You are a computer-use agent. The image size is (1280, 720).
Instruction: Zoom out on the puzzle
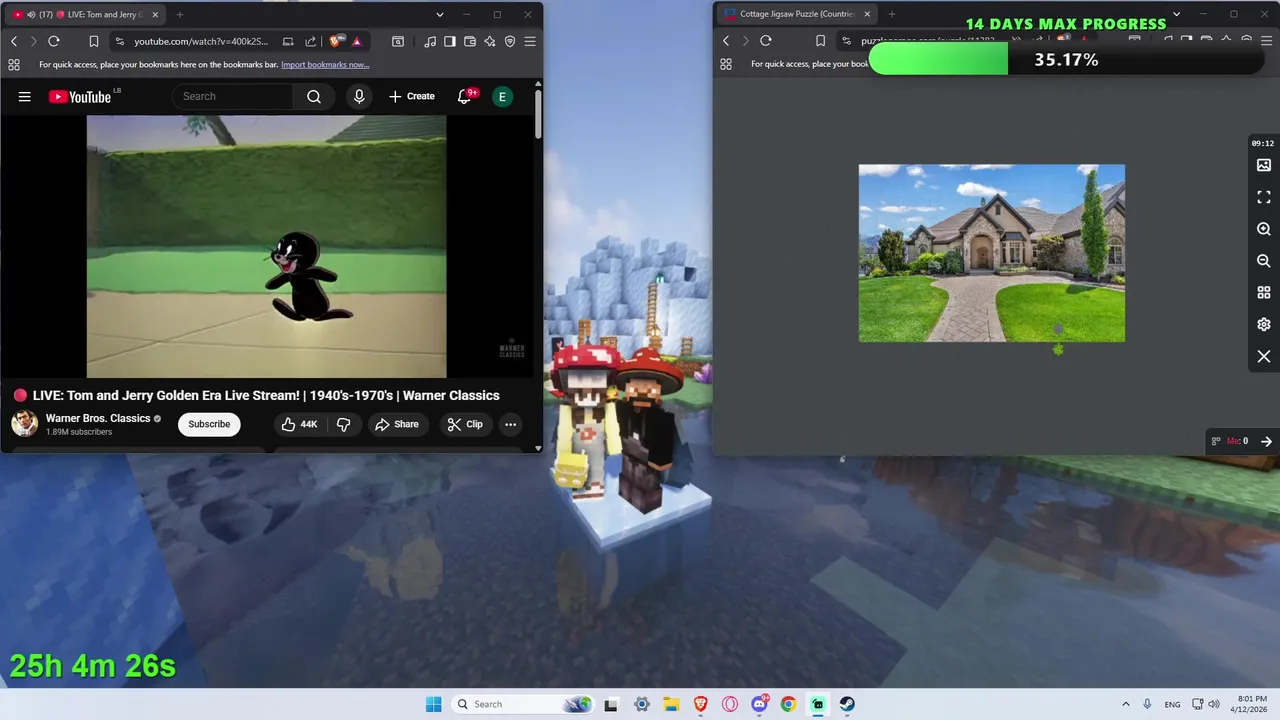click(x=1264, y=261)
